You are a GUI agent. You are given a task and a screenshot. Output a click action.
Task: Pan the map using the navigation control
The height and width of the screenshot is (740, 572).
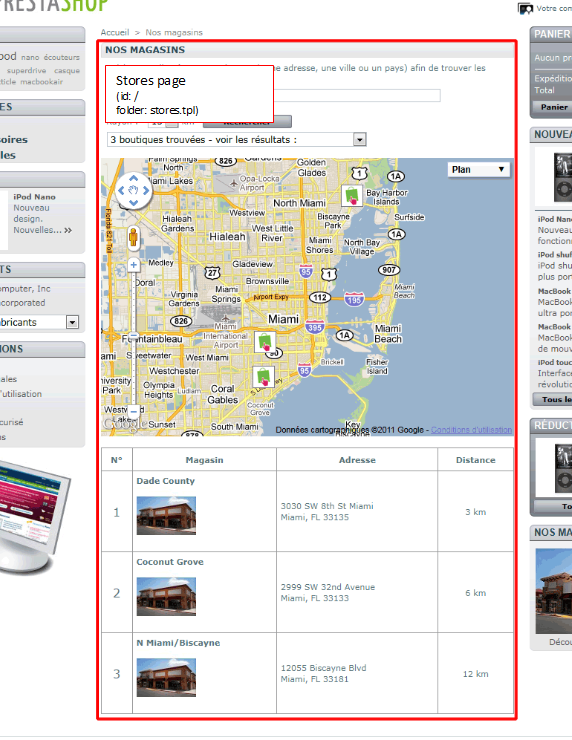134,191
